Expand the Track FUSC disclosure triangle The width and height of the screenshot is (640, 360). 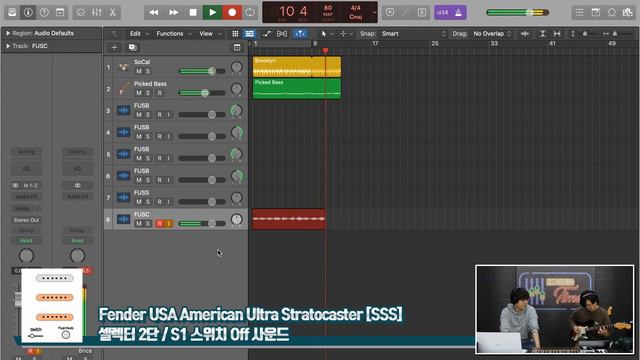point(8,46)
